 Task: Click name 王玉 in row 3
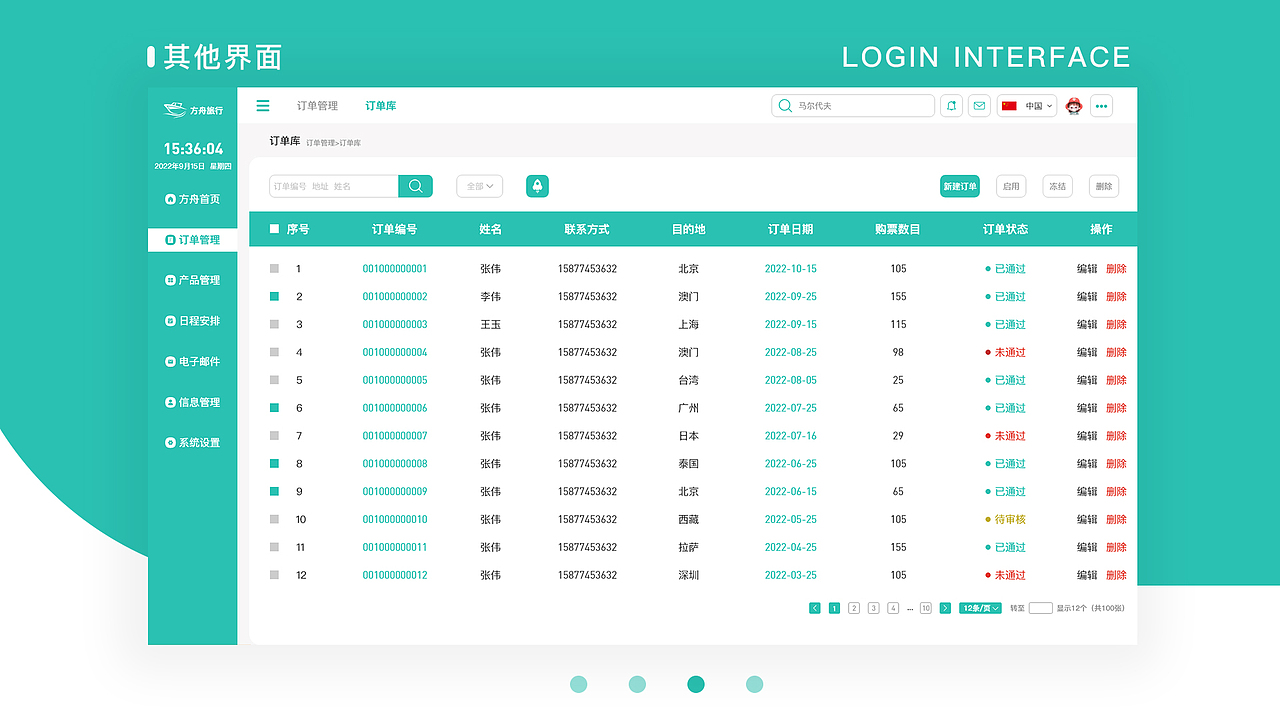[491, 324]
